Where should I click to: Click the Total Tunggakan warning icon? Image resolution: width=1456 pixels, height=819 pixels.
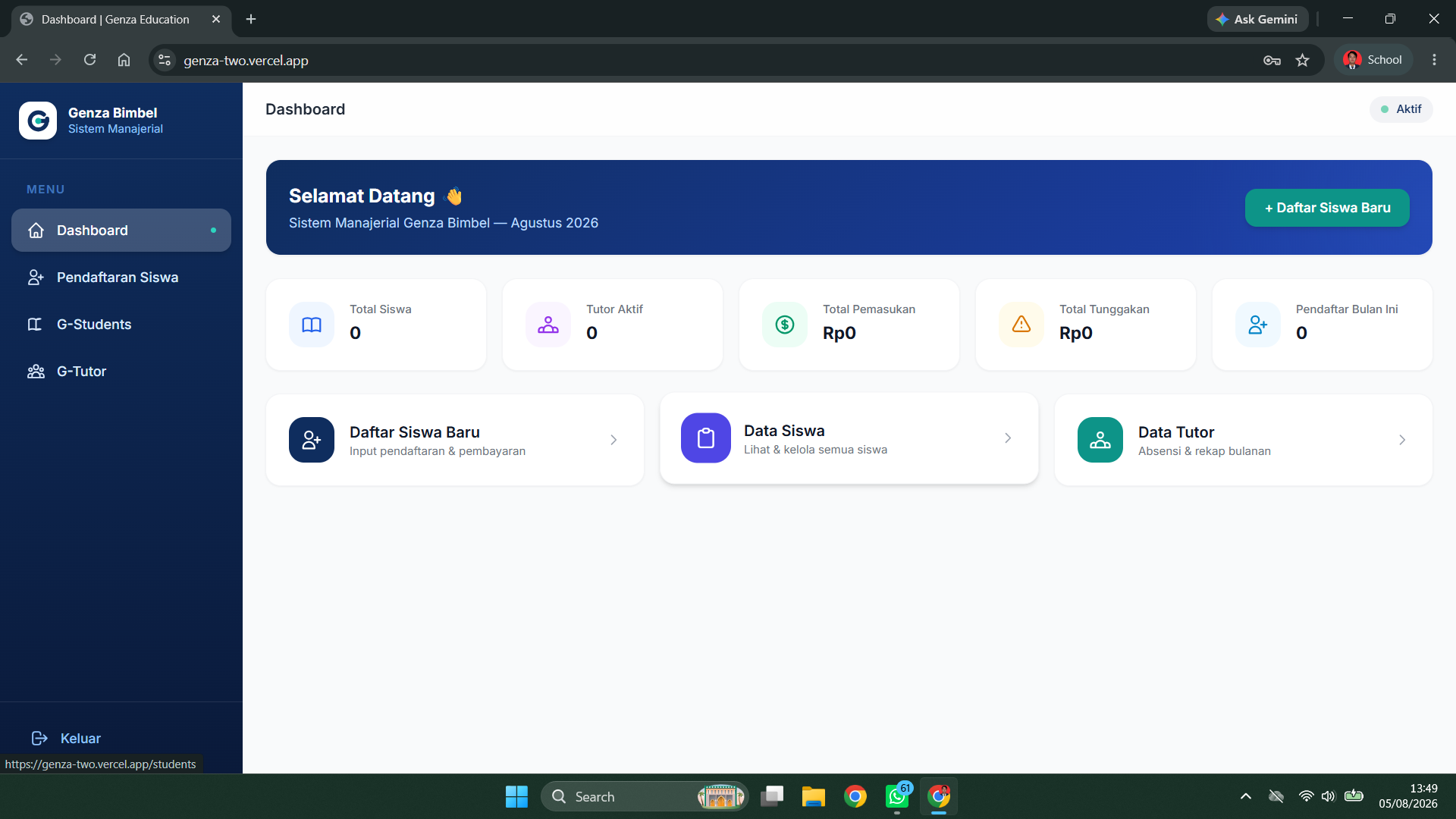pyautogui.click(x=1021, y=325)
